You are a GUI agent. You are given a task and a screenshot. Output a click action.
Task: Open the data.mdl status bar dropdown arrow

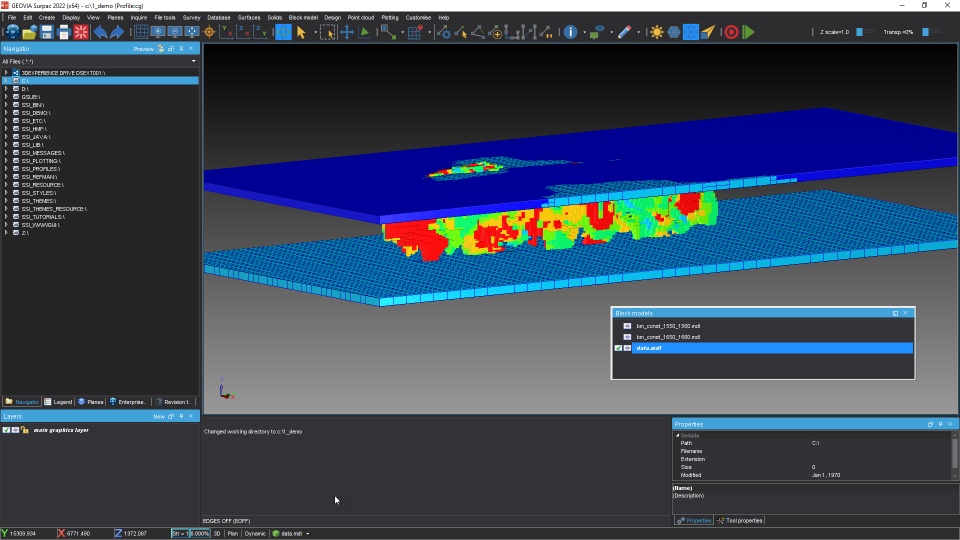coord(307,533)
